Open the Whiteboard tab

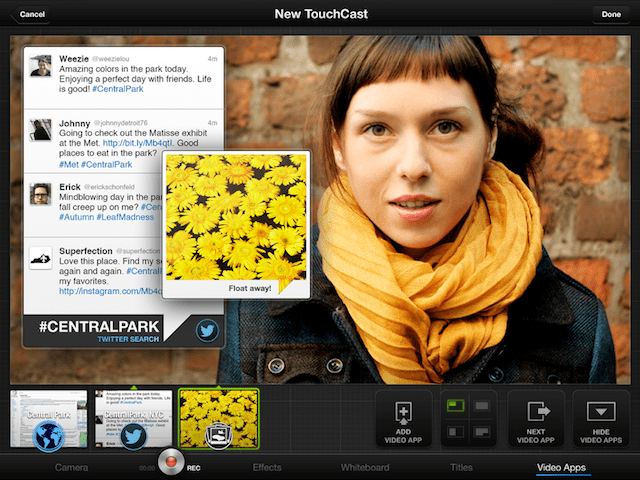click(x=365, y=467)
